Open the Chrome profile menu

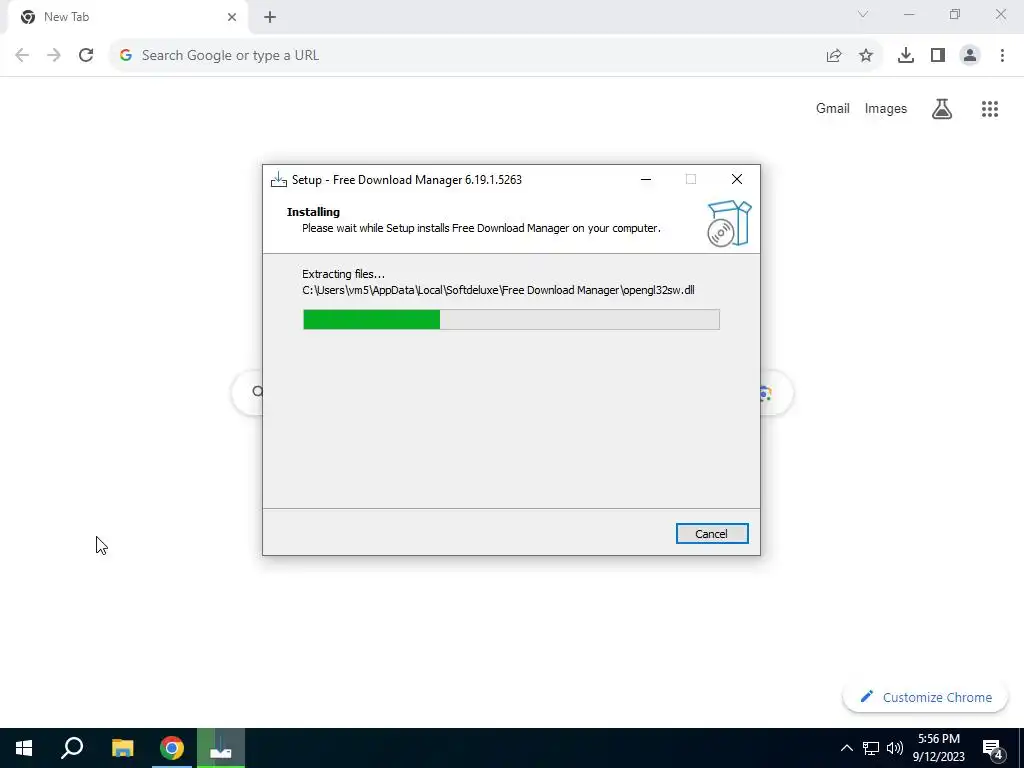tap(970, 56)
